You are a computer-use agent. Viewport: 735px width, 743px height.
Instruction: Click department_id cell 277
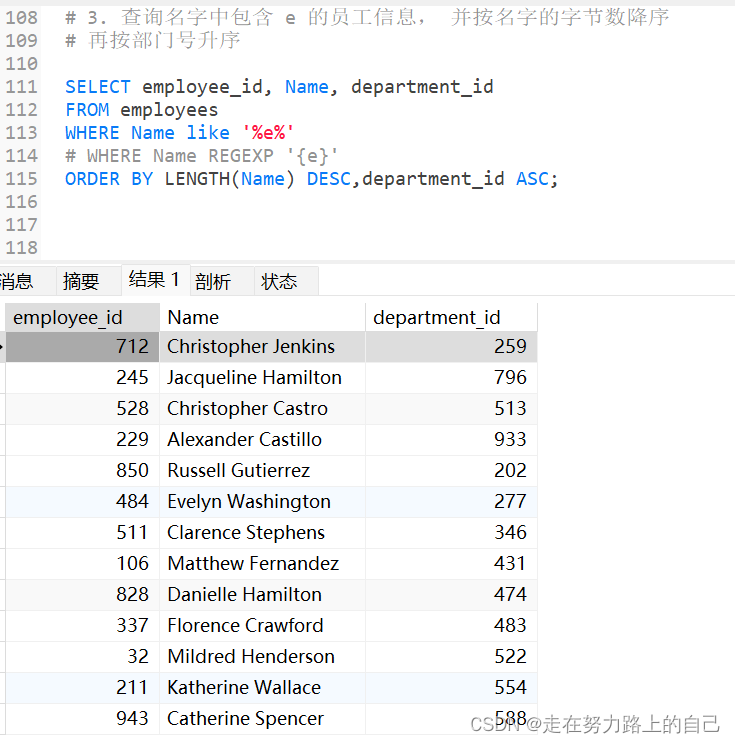click(x=451, y=502)
